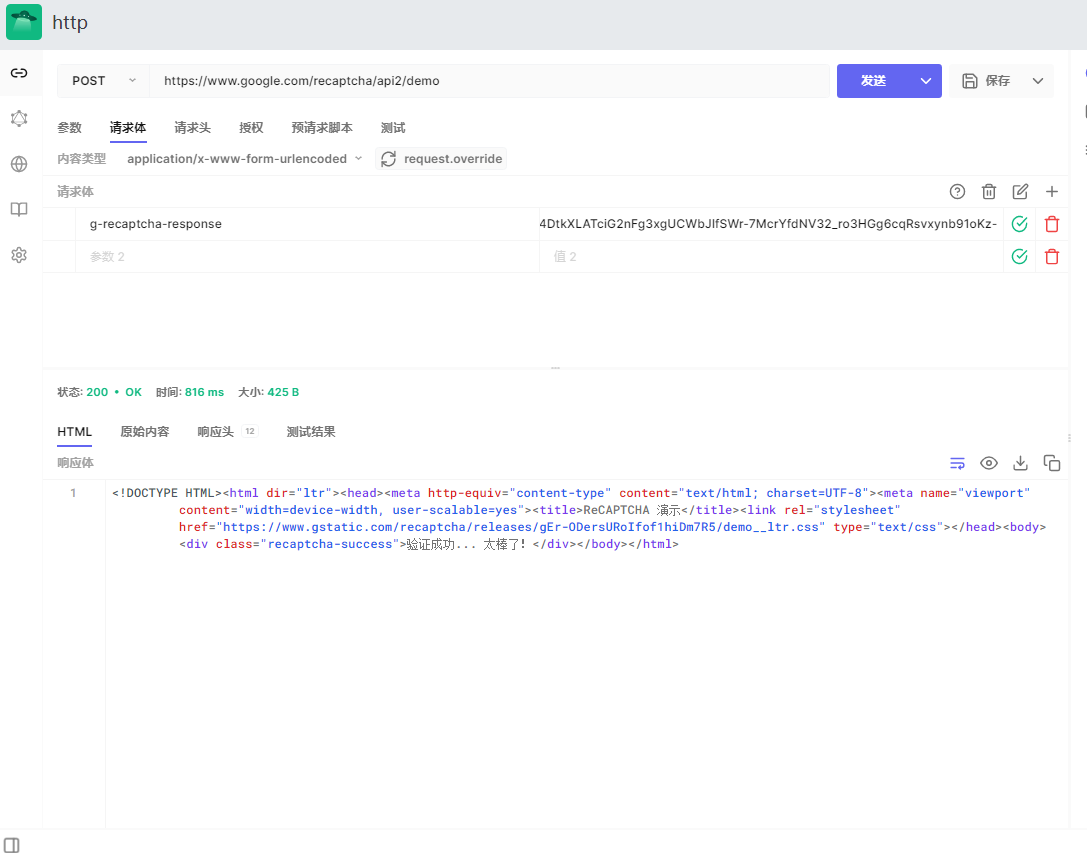The image size is (1087, 853).
Task: Open the application/x-www-form-urlencoded content type dropdown
Action: tap(244, 159)
